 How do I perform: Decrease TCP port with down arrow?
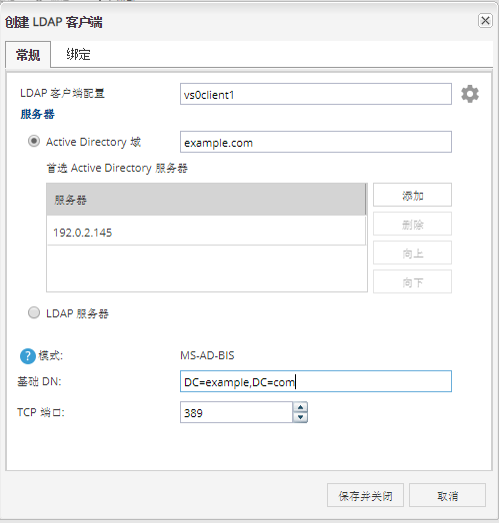pyautogui.click(x=300, y=417)
